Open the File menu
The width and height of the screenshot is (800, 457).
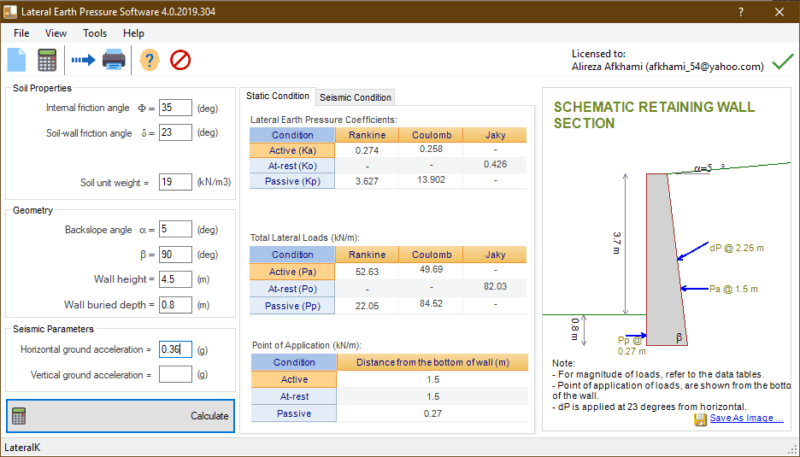click(21, 33)
